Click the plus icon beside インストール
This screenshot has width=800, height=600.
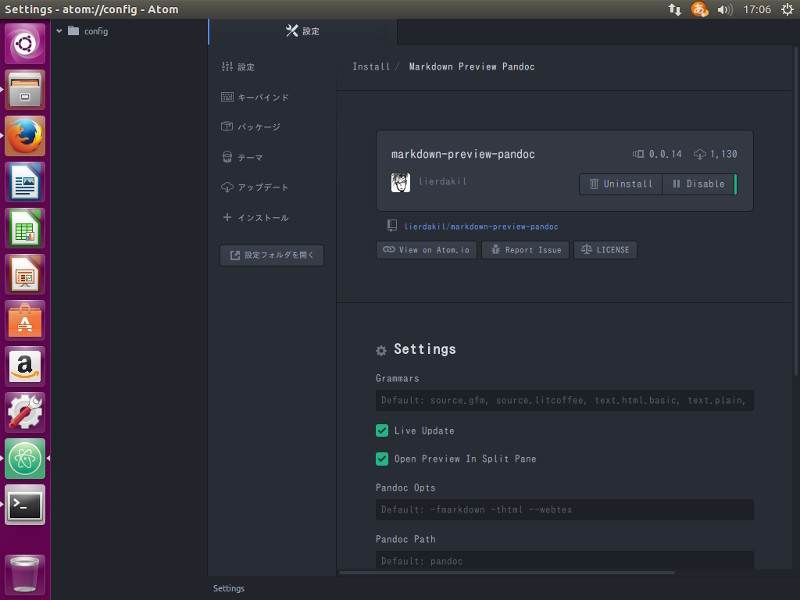click(227, 217)
